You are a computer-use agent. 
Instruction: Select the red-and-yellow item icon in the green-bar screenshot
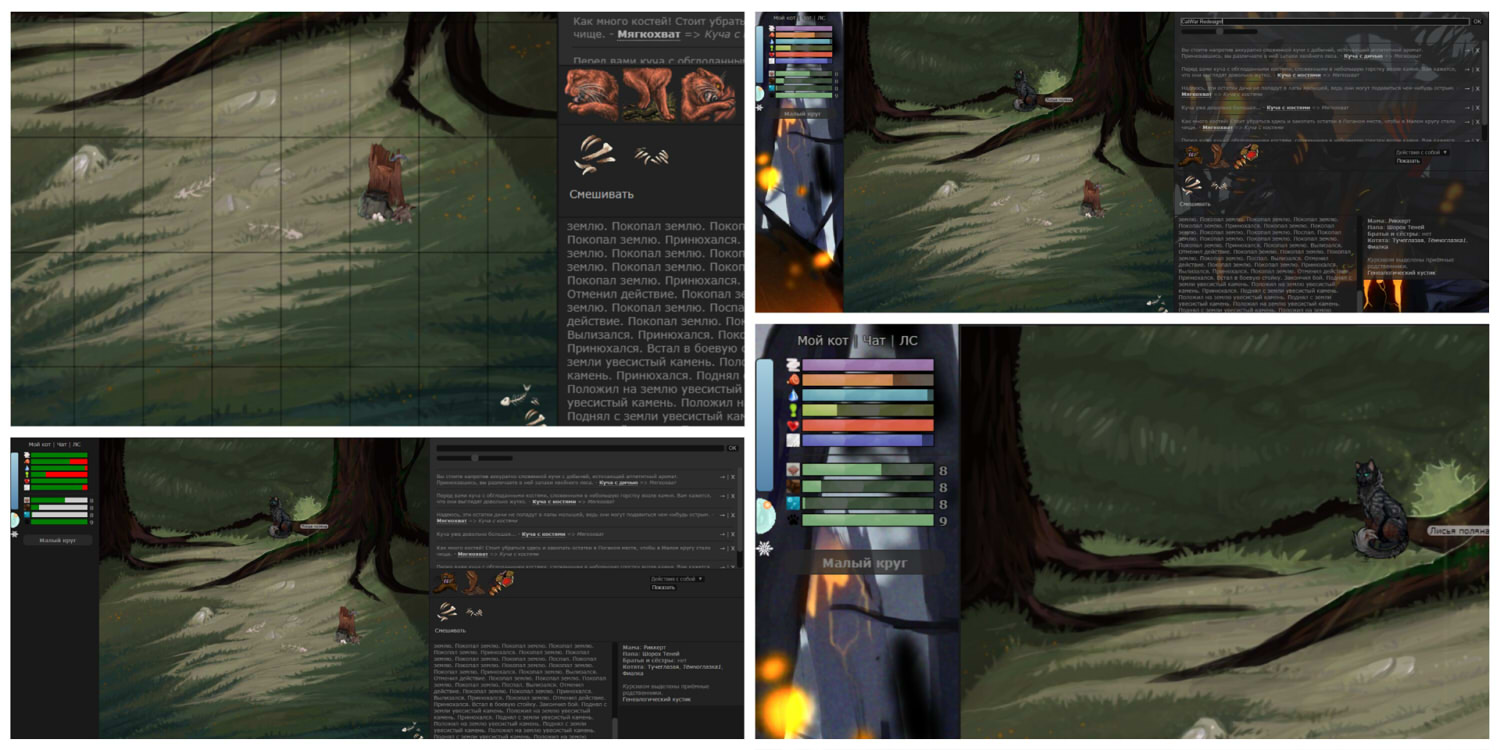pyautogui.click(x=504, y=582)
